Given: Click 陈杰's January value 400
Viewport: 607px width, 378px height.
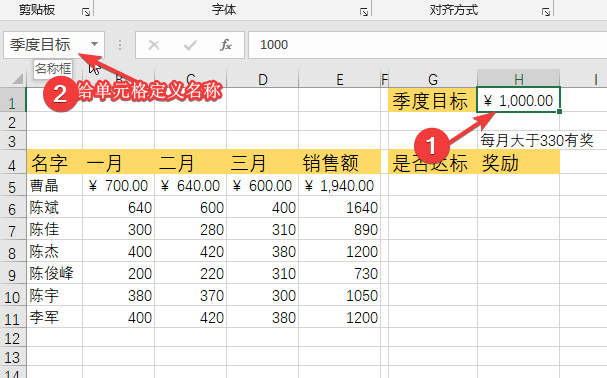Looking at the screenshot, I should [118, 251].
